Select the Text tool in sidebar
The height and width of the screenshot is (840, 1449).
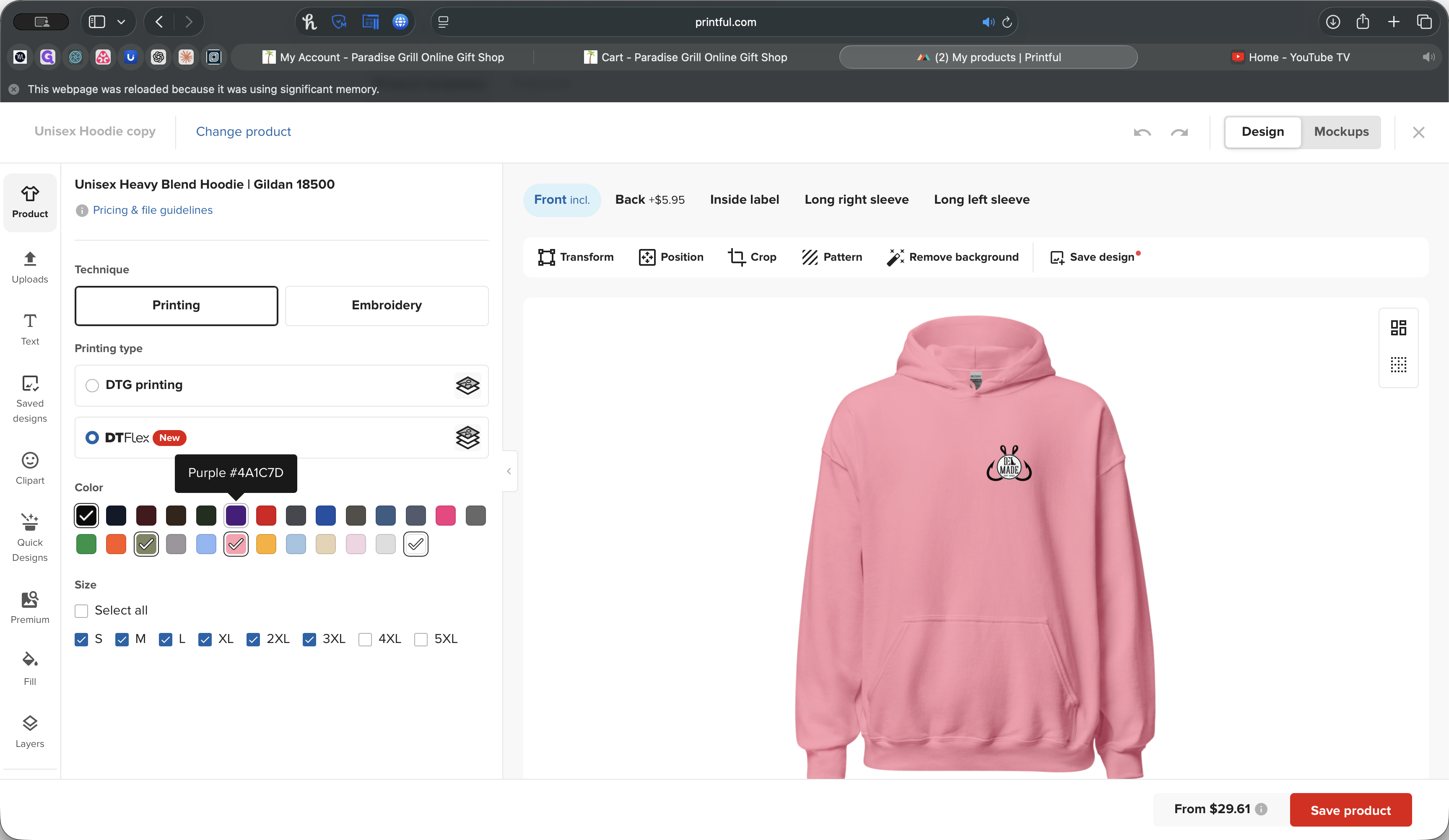[x=30, y=329]
